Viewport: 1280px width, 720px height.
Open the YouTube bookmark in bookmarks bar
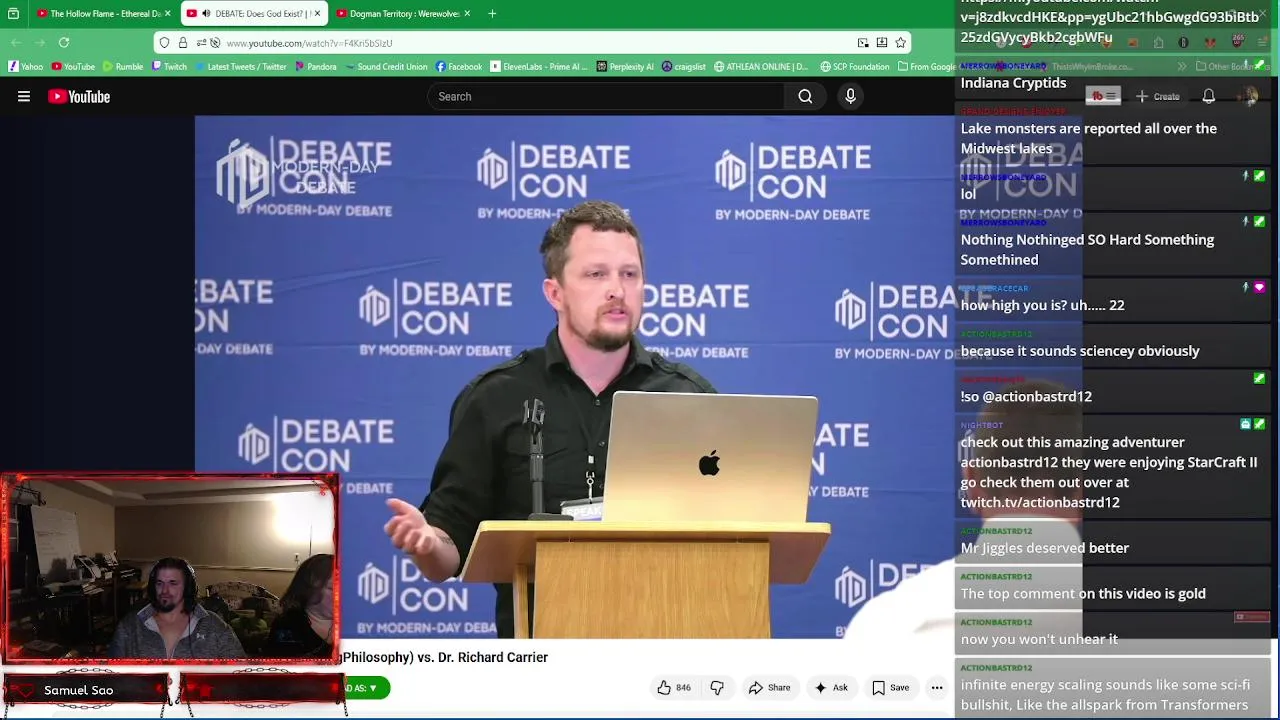(73, 67)
